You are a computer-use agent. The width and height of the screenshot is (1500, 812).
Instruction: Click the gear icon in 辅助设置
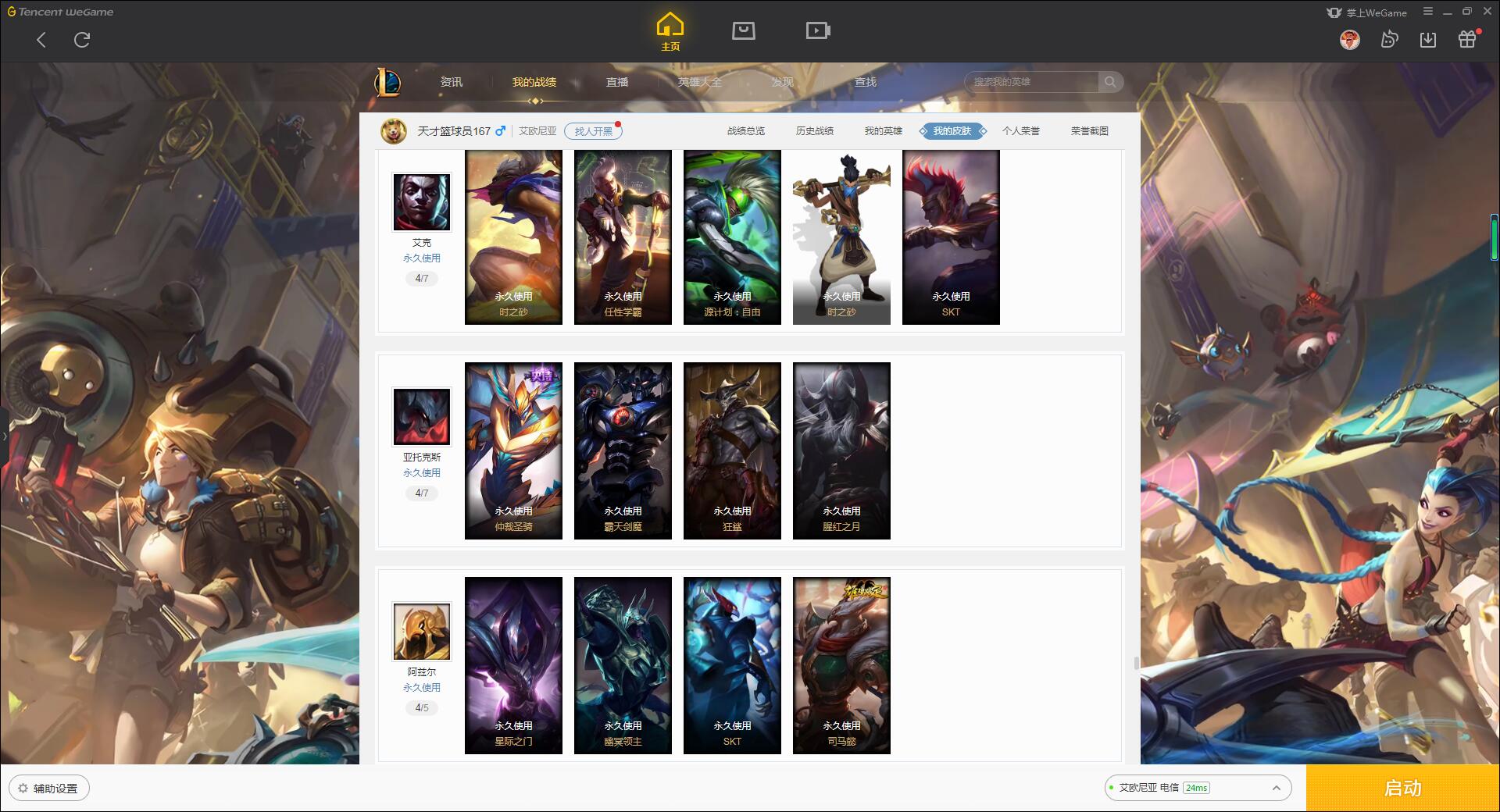pos(23,789)
